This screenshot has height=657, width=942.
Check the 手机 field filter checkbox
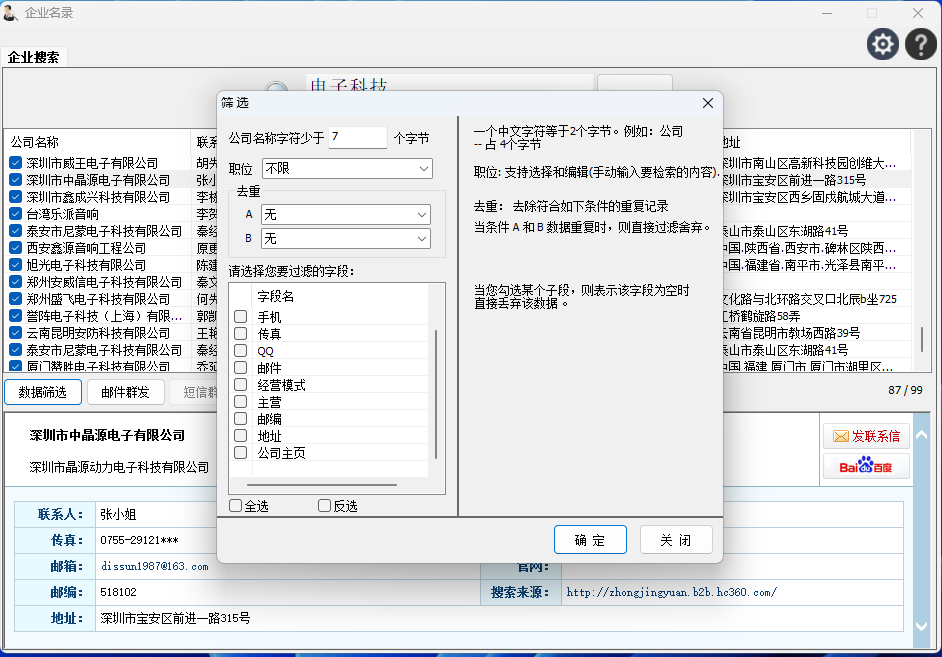[x=241, y=317]
